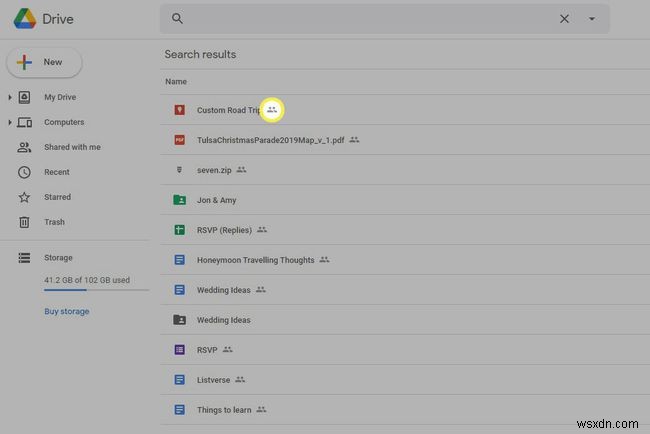Click the My Drive icon in sidebar

coord(24,97)
